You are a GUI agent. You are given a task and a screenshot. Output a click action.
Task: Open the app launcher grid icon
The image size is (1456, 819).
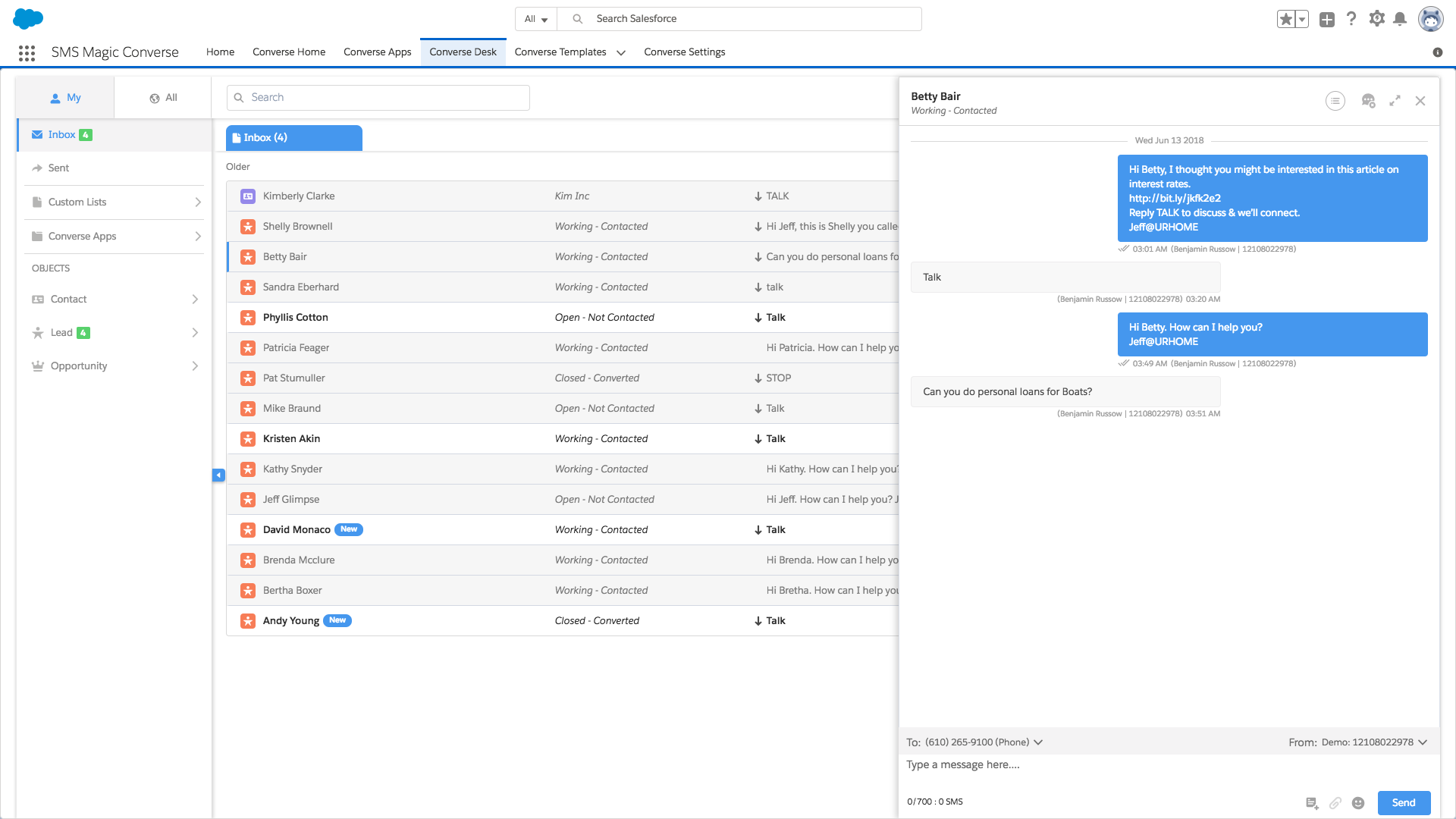pyautogui.click(x=27, y=52)
